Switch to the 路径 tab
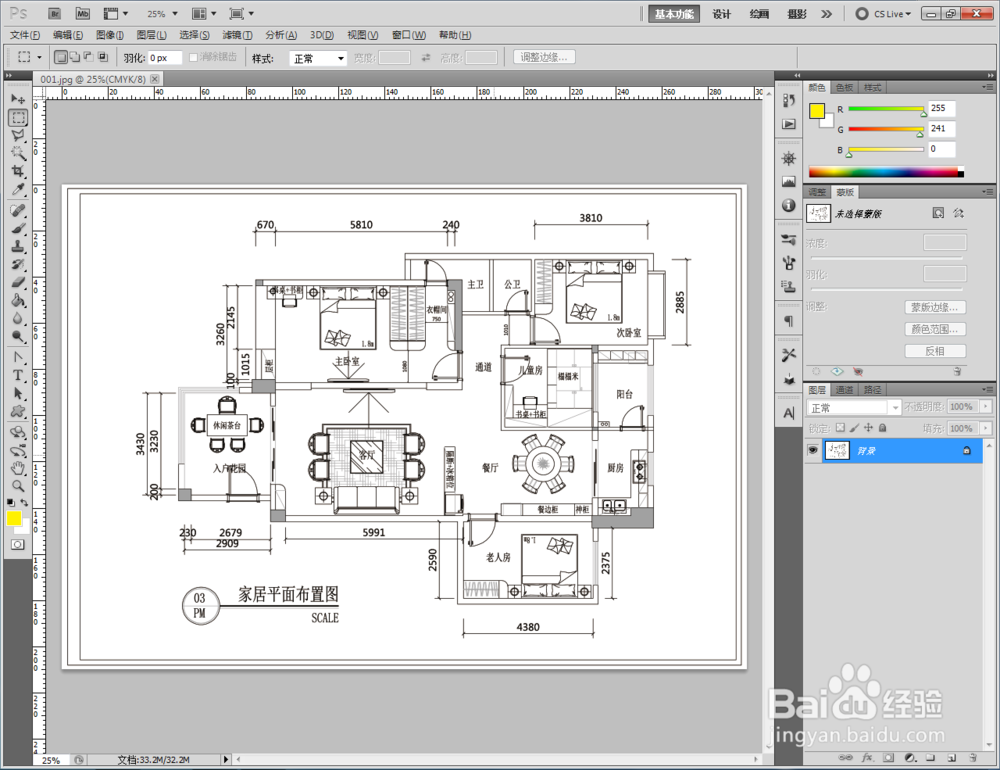The image size is (1000, 770). (x=872, y=389)
